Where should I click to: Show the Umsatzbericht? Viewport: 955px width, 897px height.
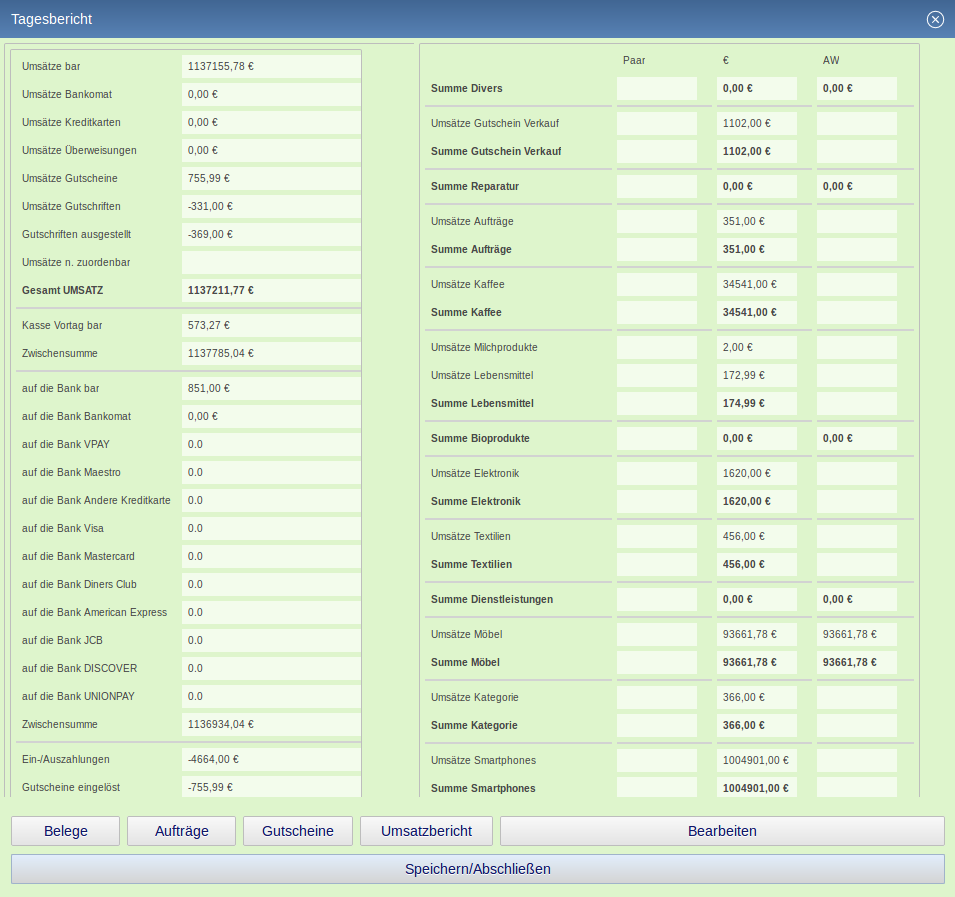(427, 831)
